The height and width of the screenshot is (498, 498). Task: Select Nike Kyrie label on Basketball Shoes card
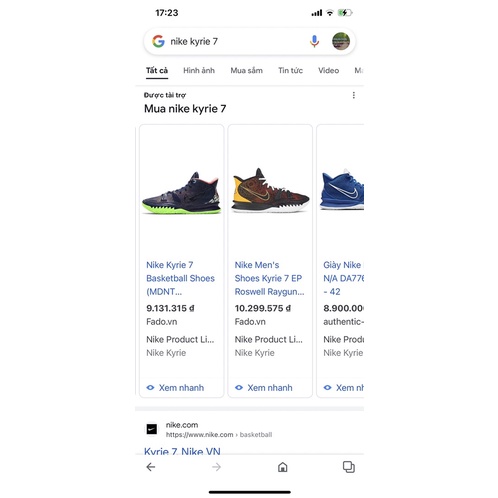166,353
